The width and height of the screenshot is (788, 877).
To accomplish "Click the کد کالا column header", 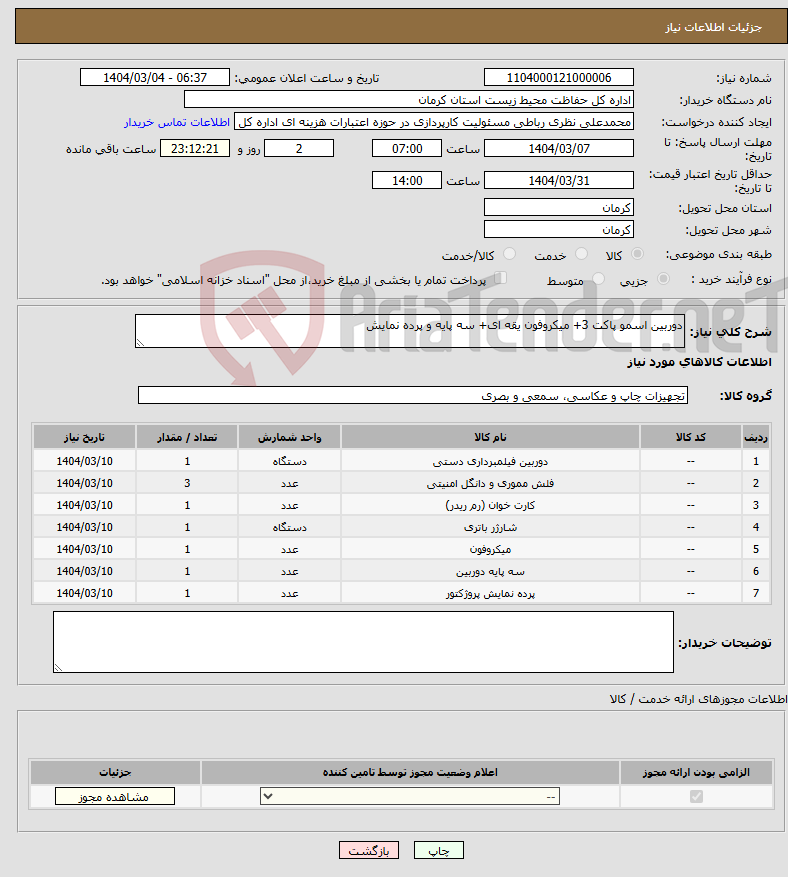I will (691, 437).
